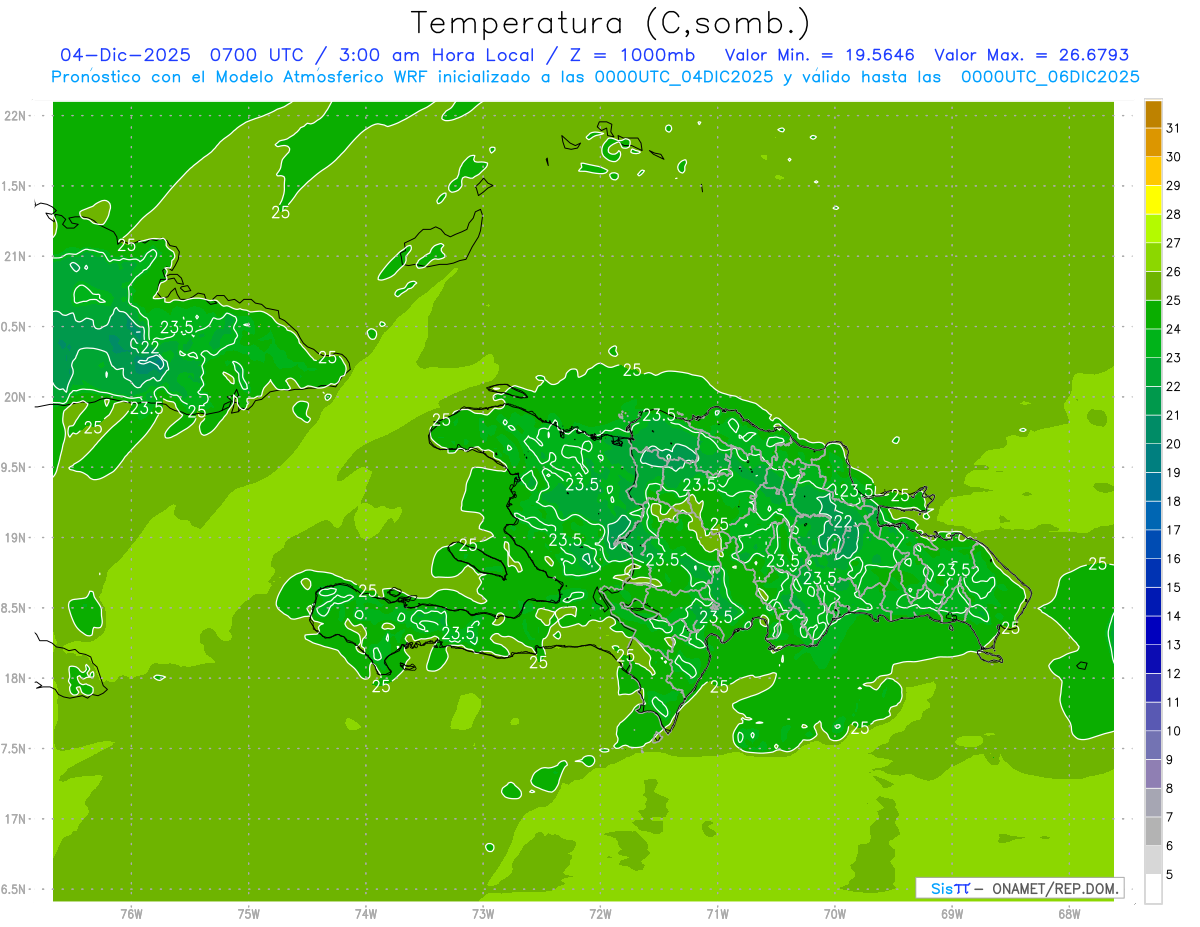Click the '68W' longitude label
The height and width of the screenshot is (927, 1200).
point(1069,914)
